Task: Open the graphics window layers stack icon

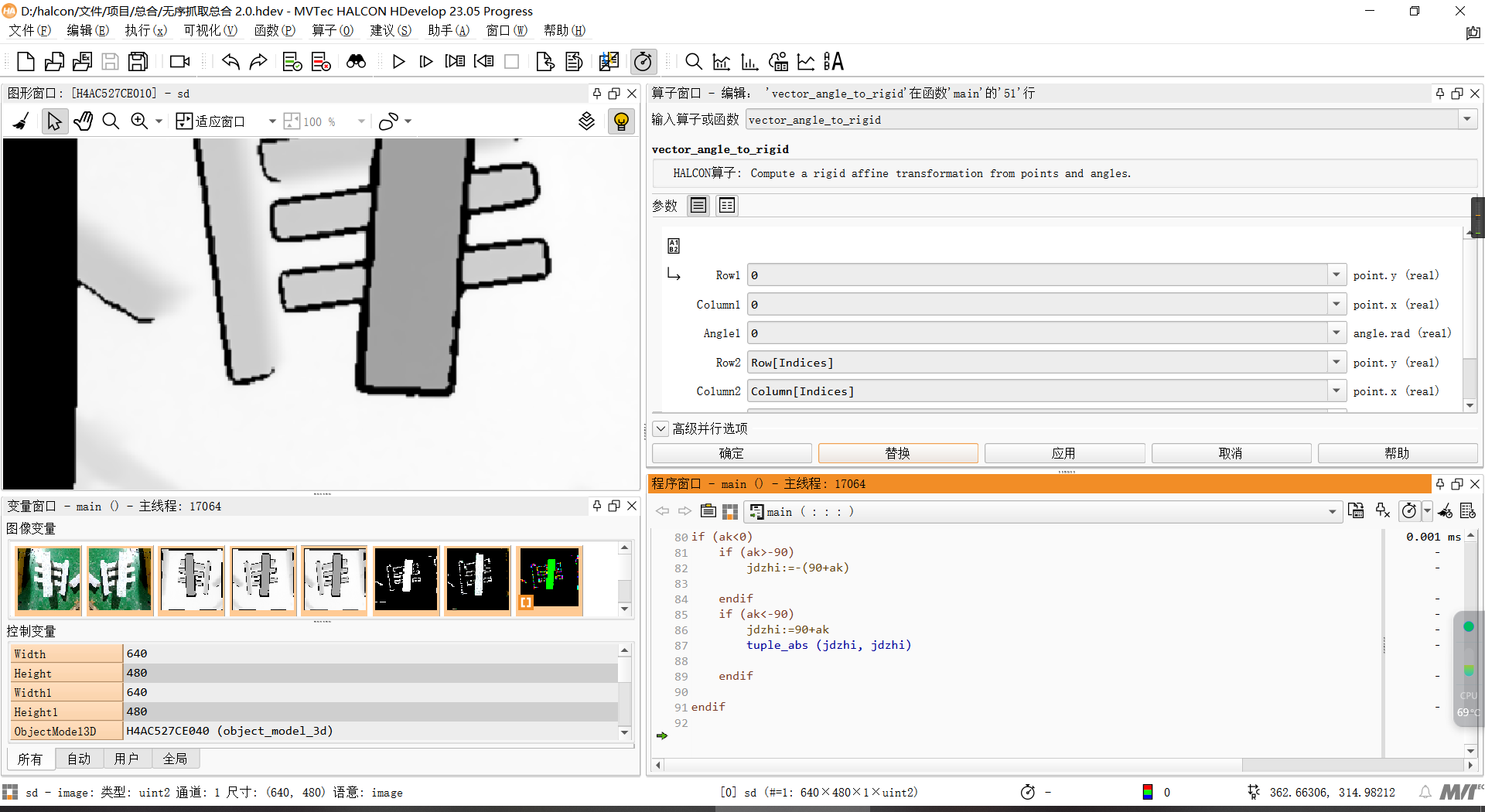Action: 587,121
